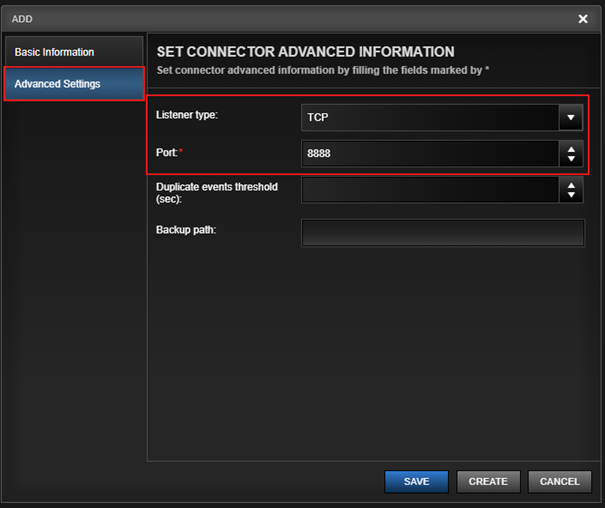Click the TCP listener type combo box
The height and width of the screenshot is (508, 605).
442,117
